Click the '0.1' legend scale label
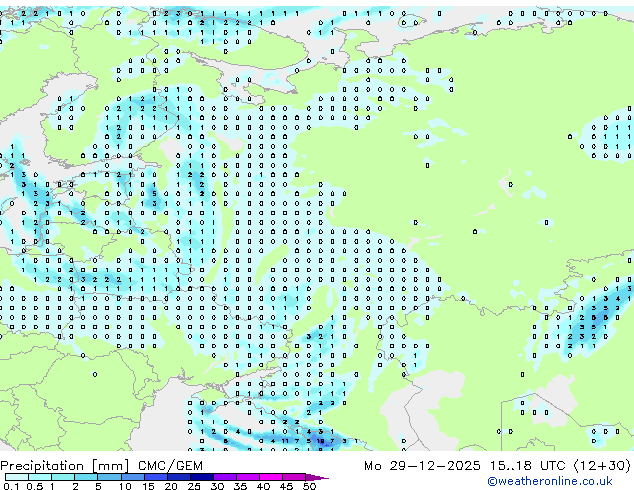The width and height of the screenshot is (634, 490). [11, 486]
